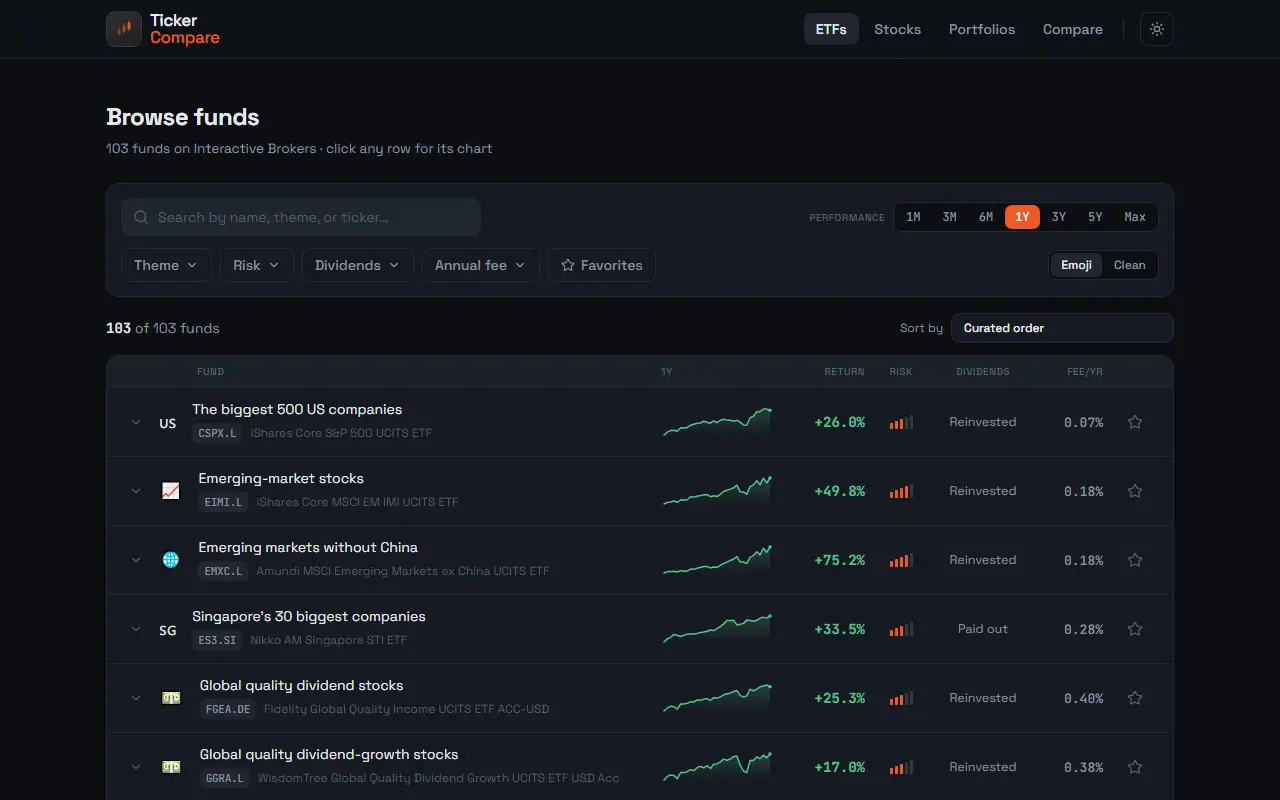Image resolution: width=1280 pixels, height=800 pixels.
Task: Open Global quality dividend stocks fund
Action: click(x=301, y=685)
